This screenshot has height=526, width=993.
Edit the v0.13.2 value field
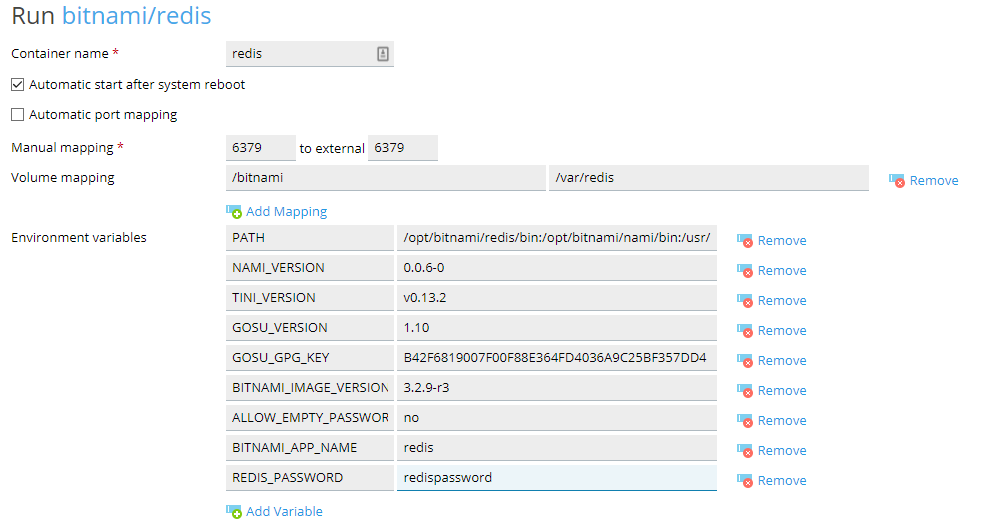[557, 297]
